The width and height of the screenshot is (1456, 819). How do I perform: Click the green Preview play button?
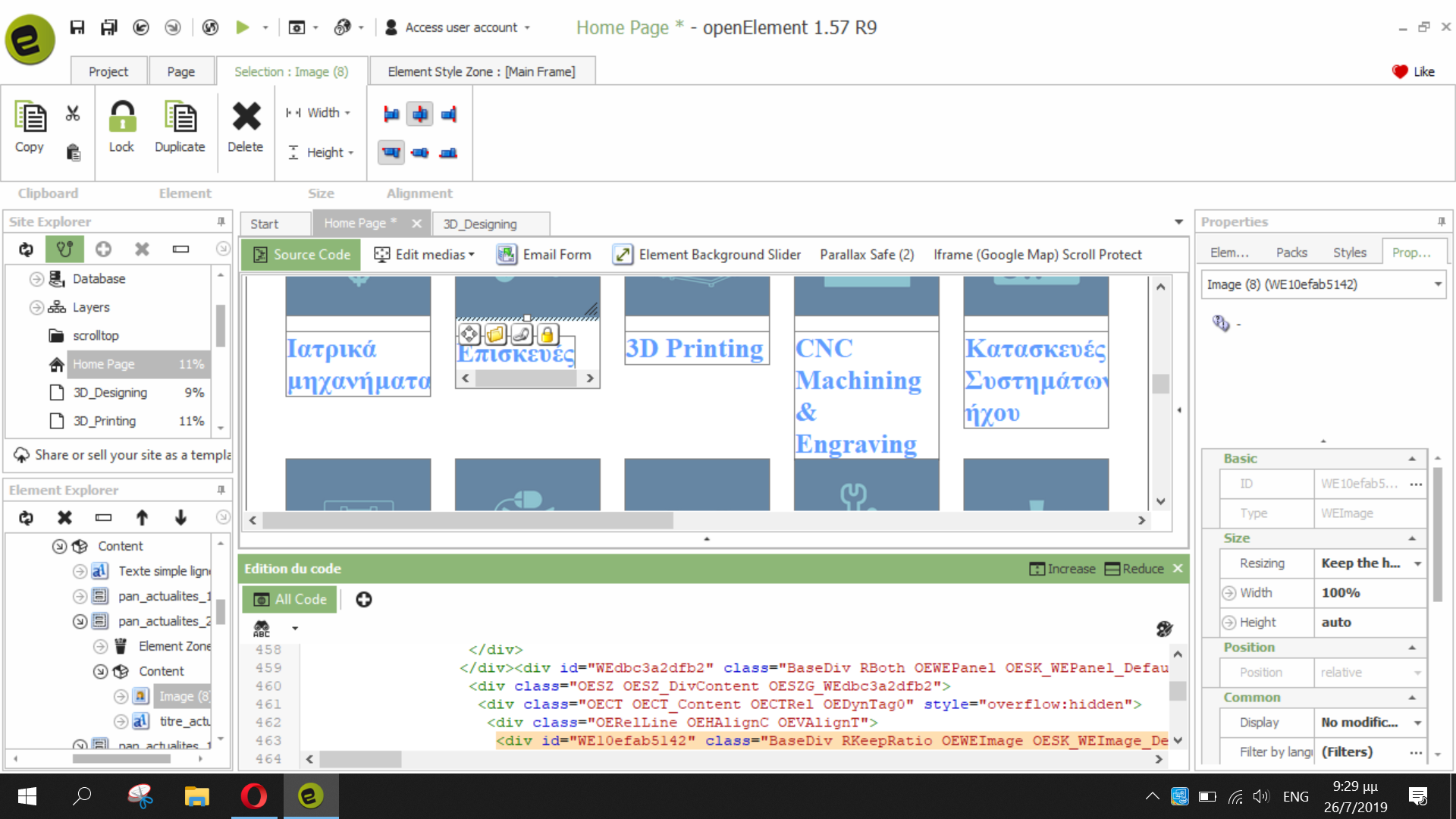[x=243, y=27]
